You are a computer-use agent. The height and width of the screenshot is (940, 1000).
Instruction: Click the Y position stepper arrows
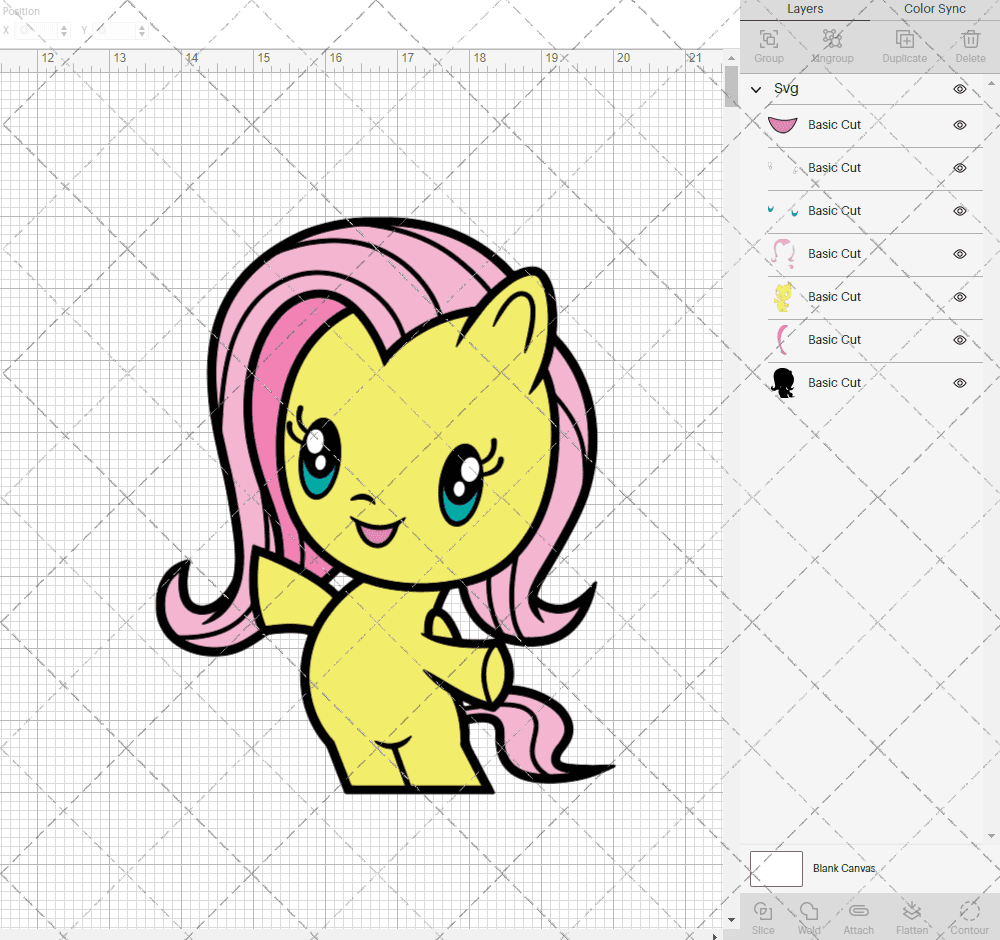coord(142,30)
